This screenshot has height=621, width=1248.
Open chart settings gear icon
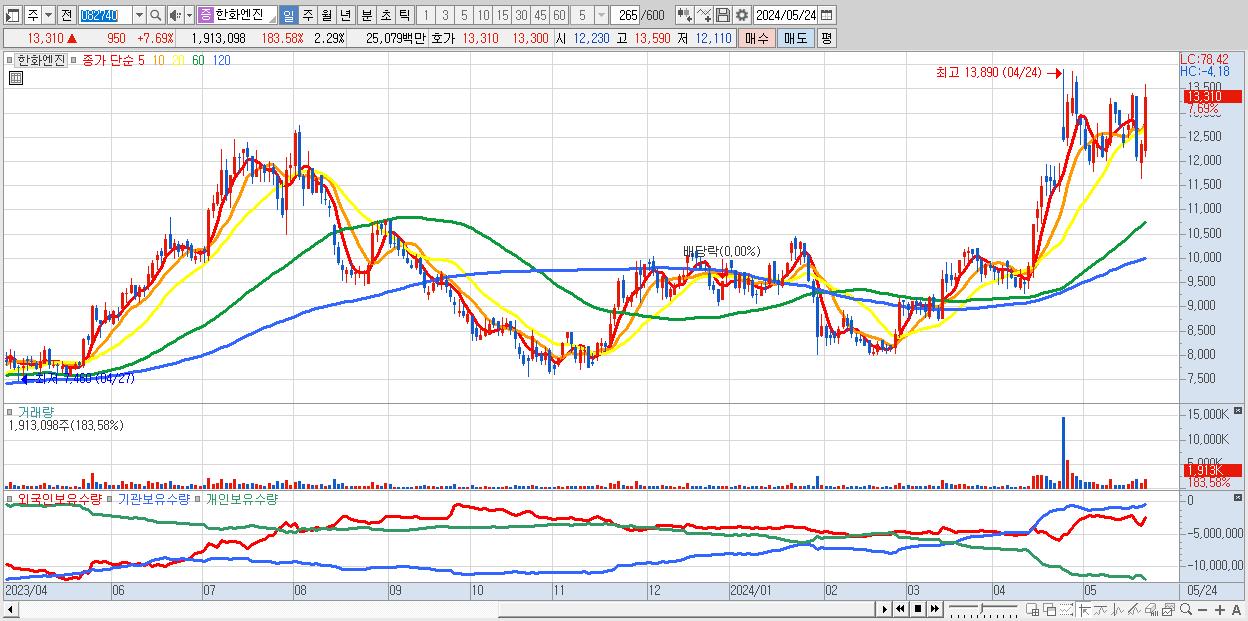(741, 15)
